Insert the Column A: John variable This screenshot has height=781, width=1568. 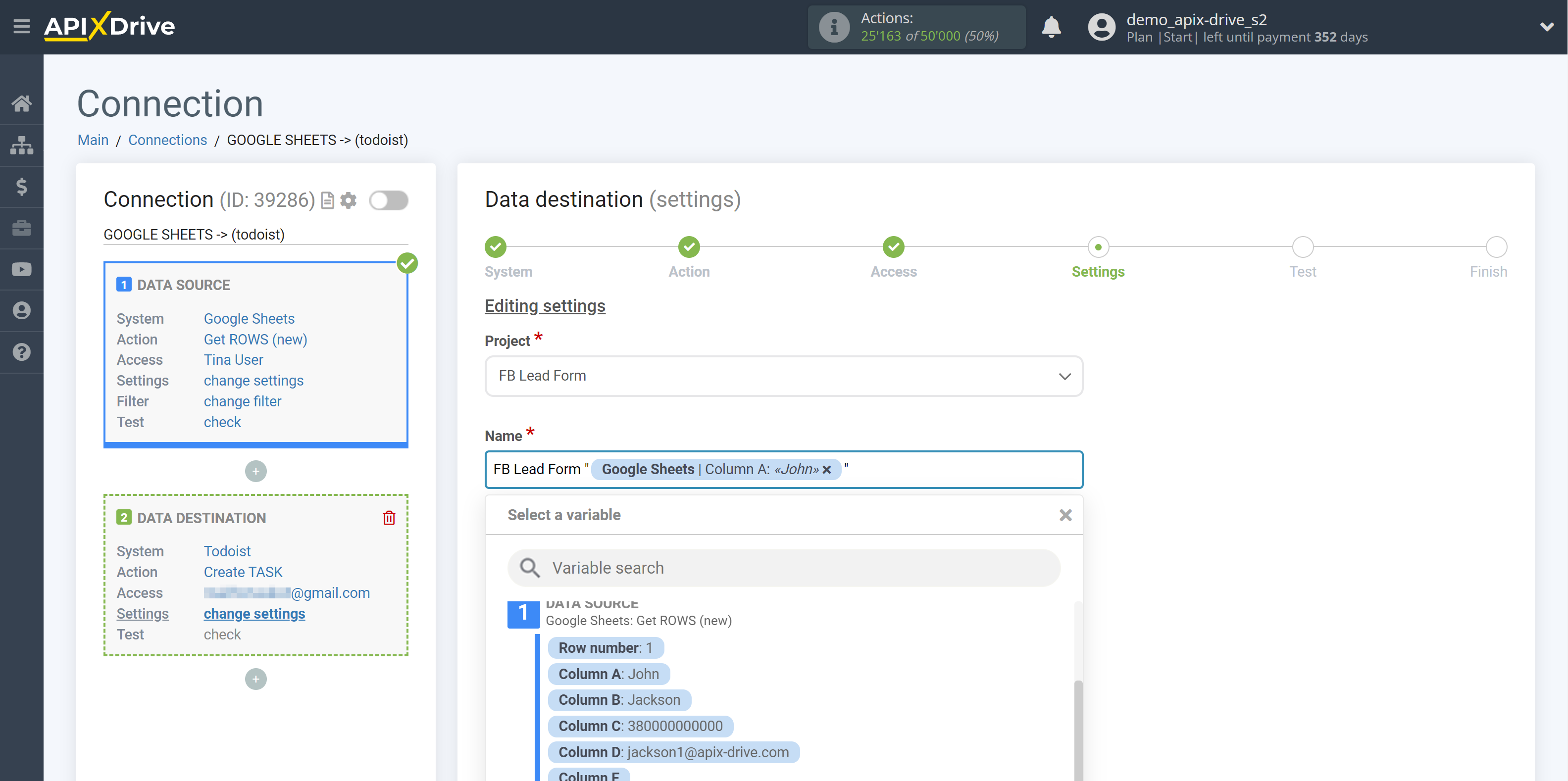(x=608, y=674)
